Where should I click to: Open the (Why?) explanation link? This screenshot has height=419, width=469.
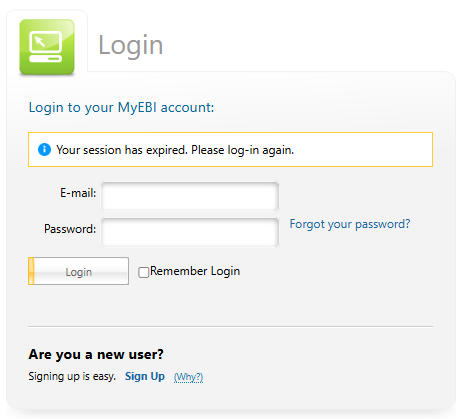coord(188,377)
